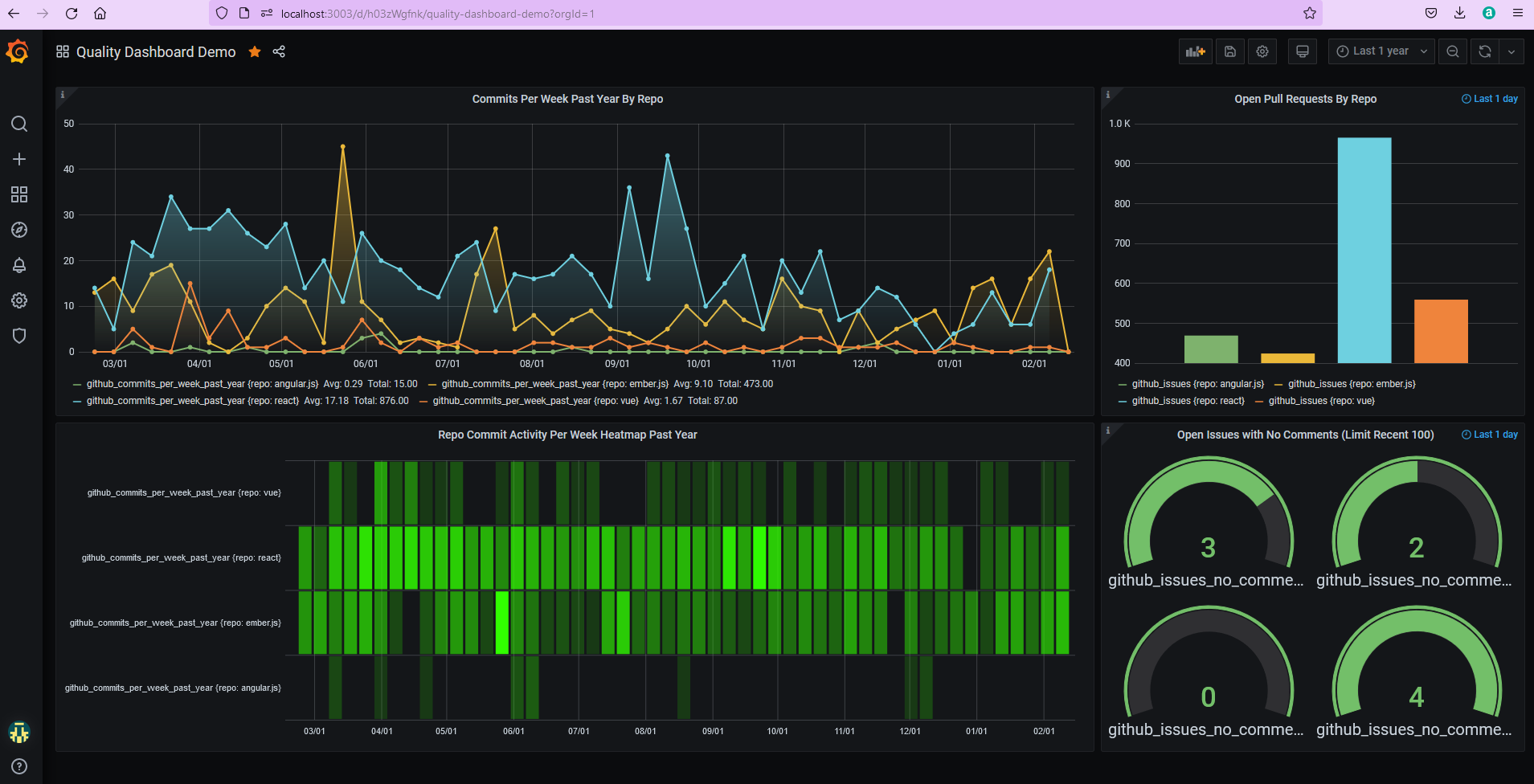Zoom out time range with magnifier icon
The height and width of the screenshot is (784, 1534).
(x=1453, y=51)
